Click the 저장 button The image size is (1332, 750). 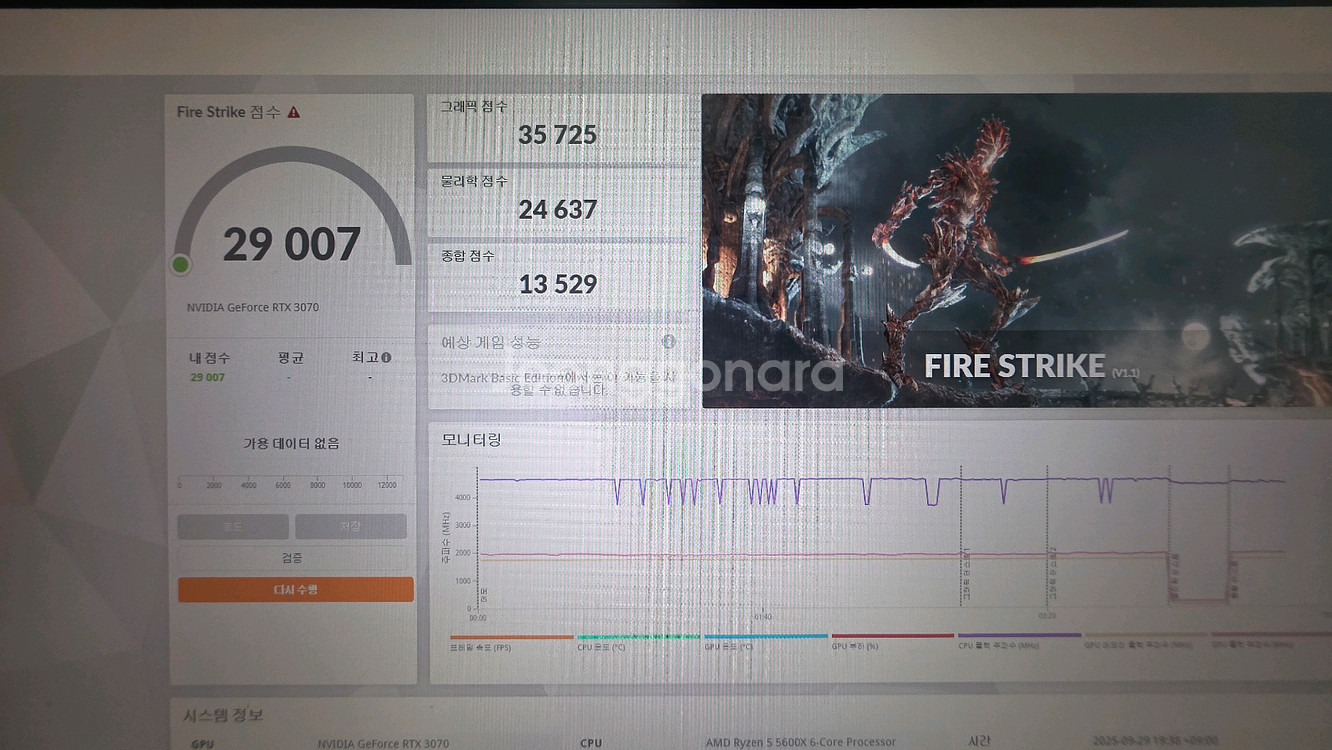[x=350, y=527]
